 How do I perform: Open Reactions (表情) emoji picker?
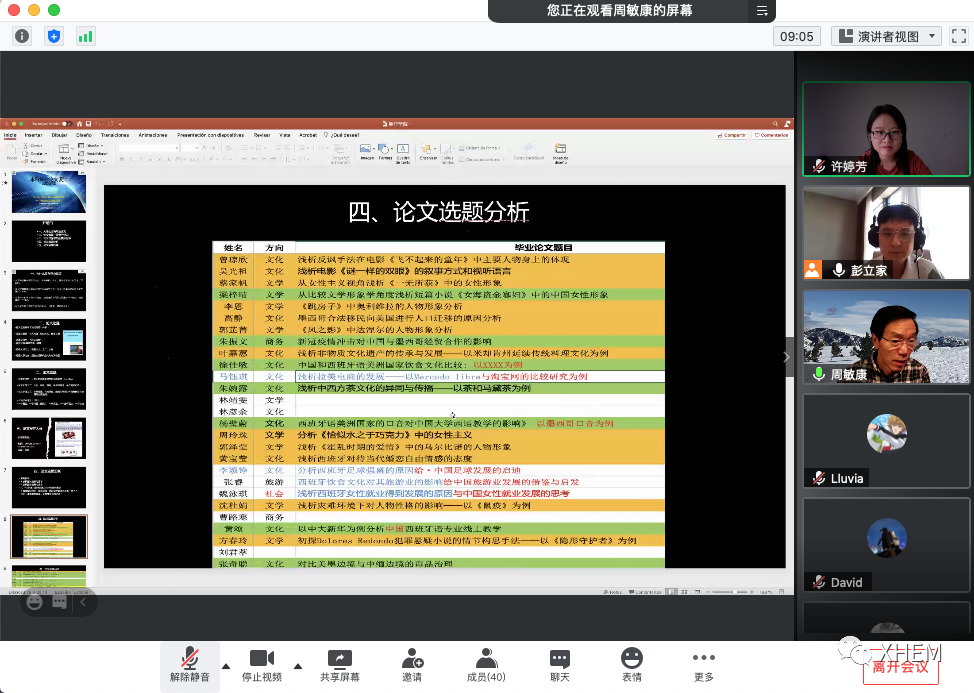click(631, 665)
